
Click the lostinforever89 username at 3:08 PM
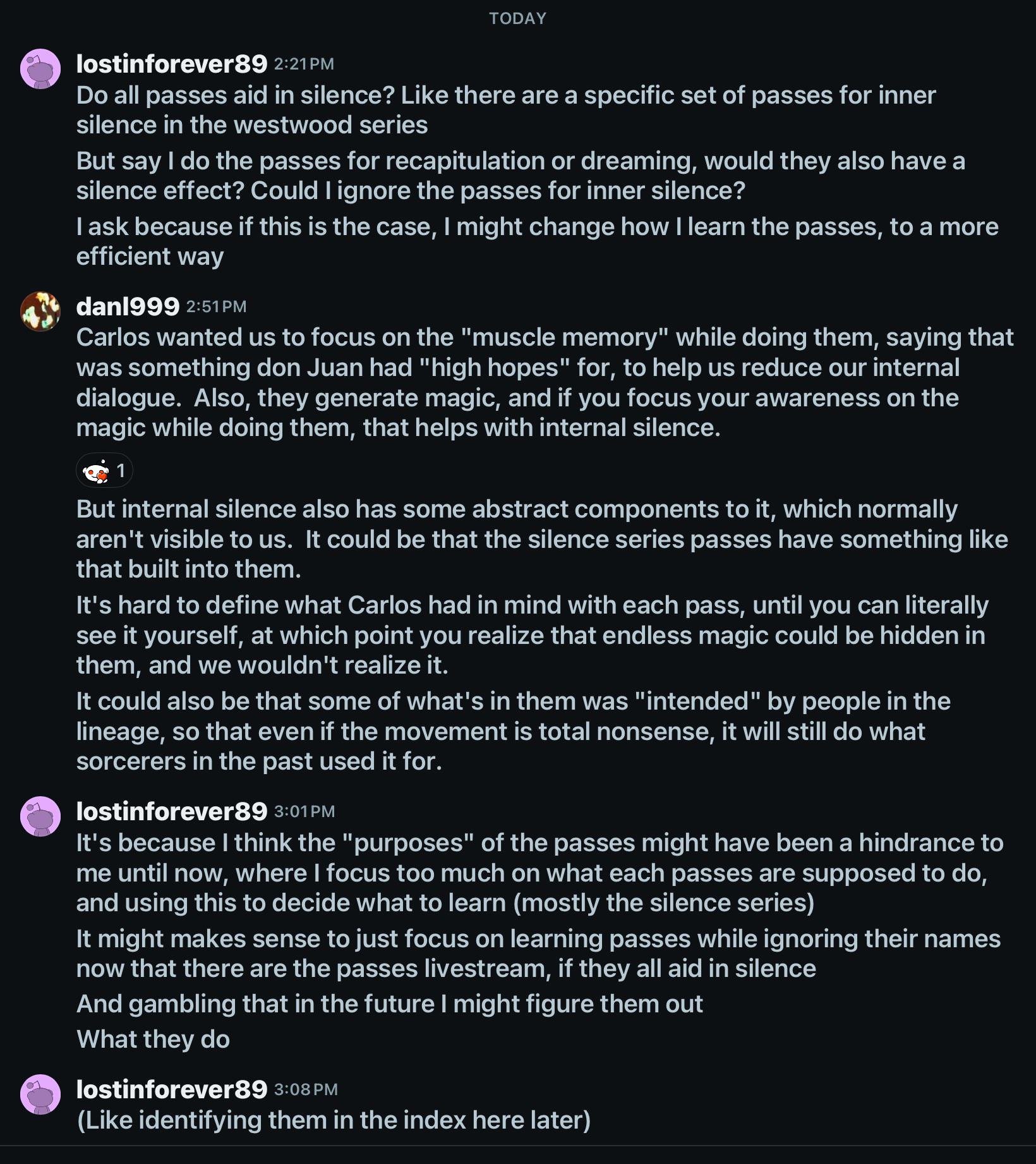click(172, 1089)
